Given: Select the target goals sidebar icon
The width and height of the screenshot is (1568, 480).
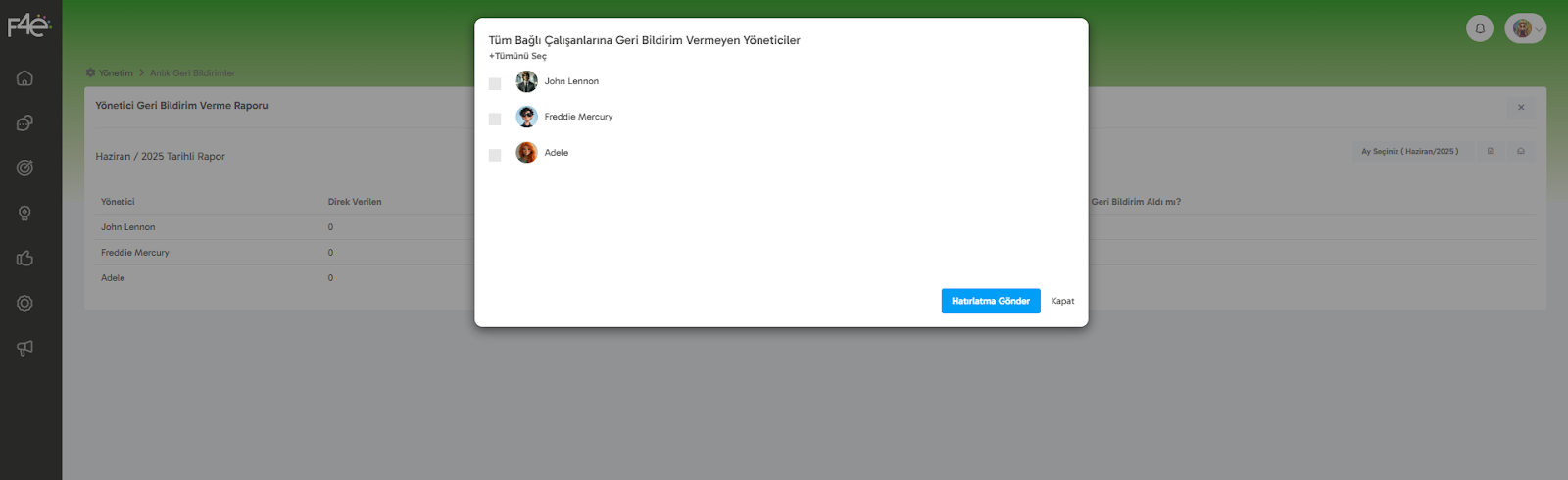Looking at the screenshot, I should [x=24, y=168].
